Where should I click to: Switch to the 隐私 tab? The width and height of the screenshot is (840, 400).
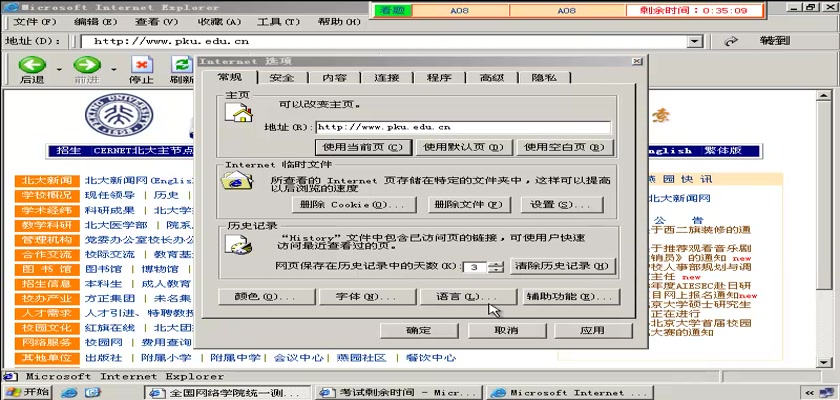544,78
